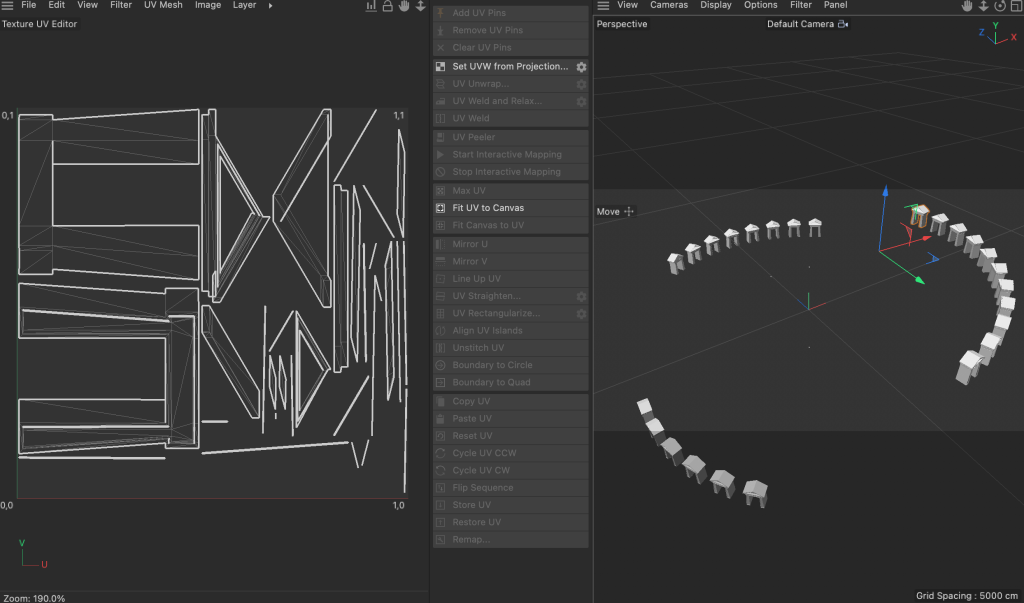Open the Perspective viewport View menu
Viewport: 1024px width, 603px height.
(628, 5)
